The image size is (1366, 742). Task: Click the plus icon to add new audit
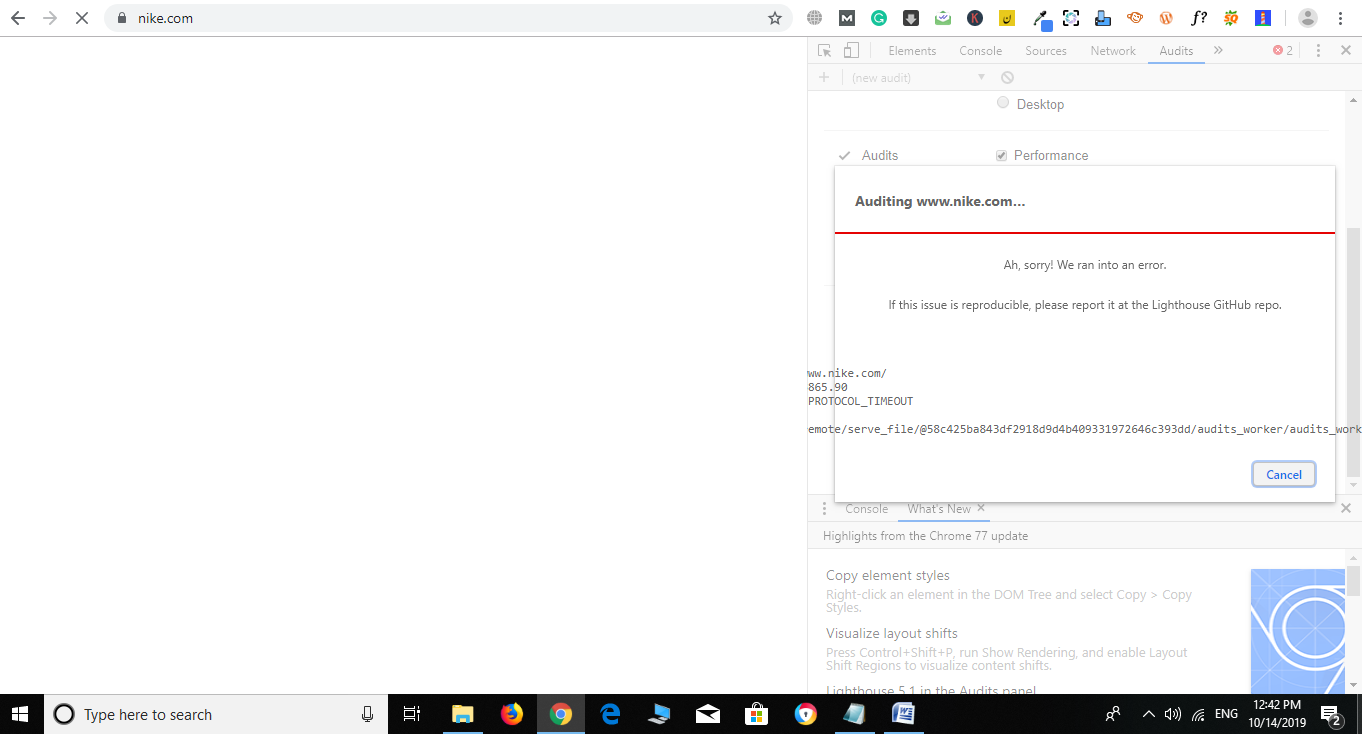(x=824, y=77)
